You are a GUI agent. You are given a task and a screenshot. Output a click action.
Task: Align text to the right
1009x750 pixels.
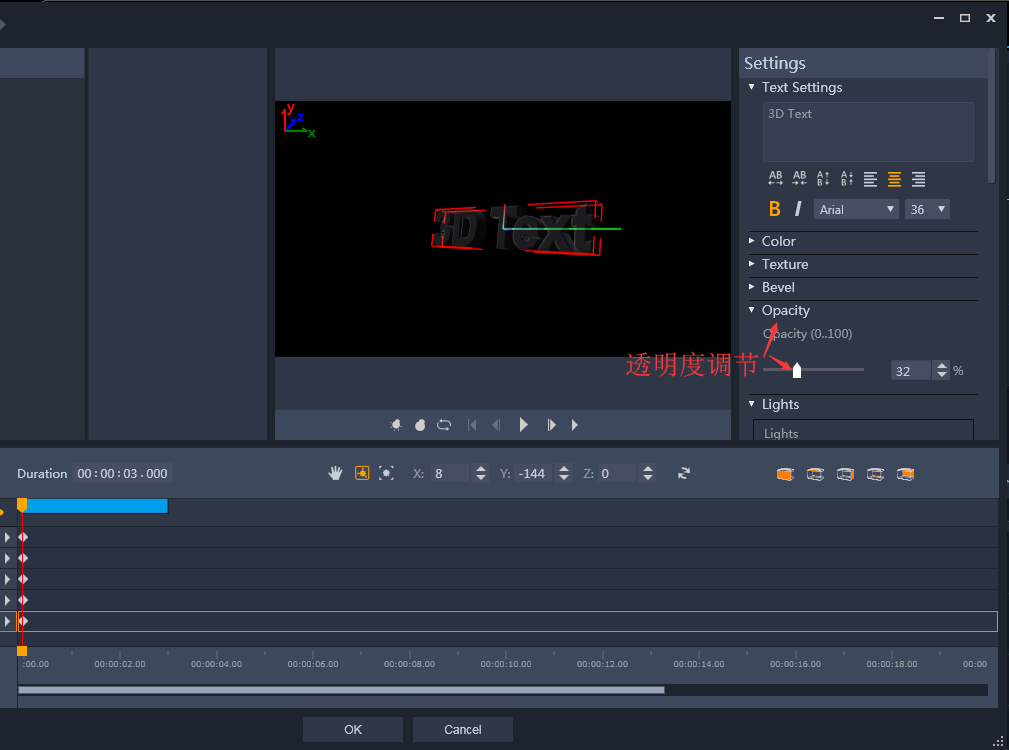click(918, 179)
